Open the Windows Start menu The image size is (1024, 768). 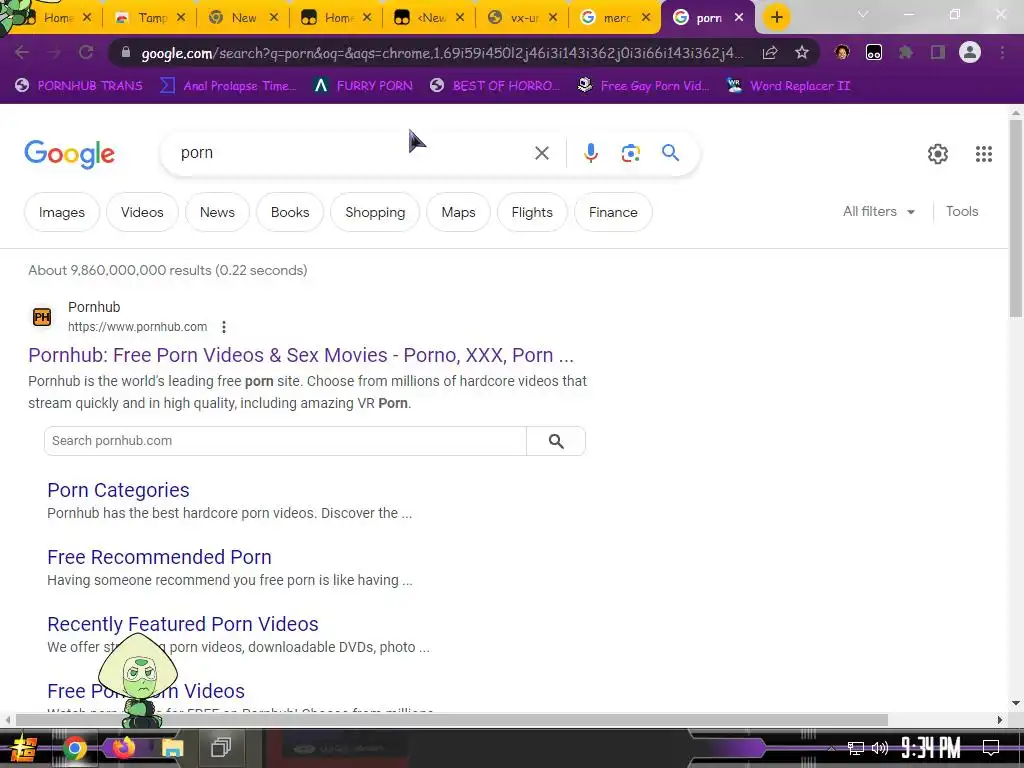pyautogui.click(x=24, y=748)
